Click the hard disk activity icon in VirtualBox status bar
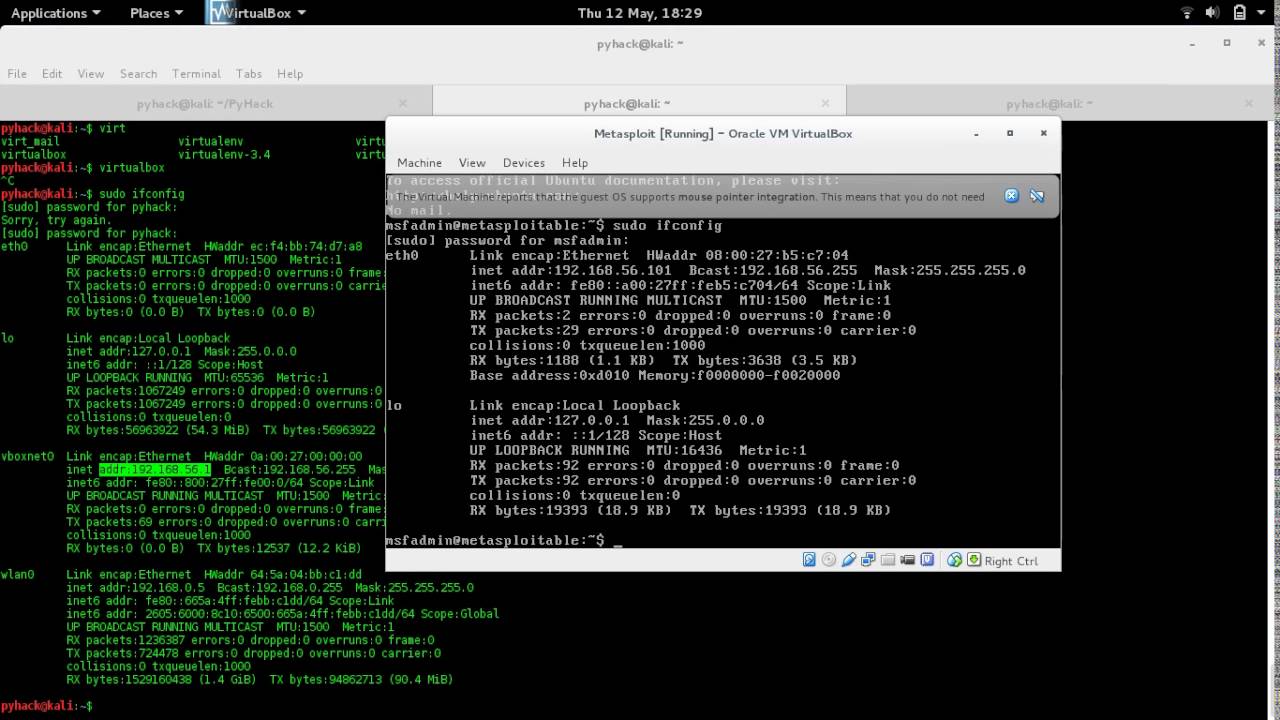 [809, 560]
